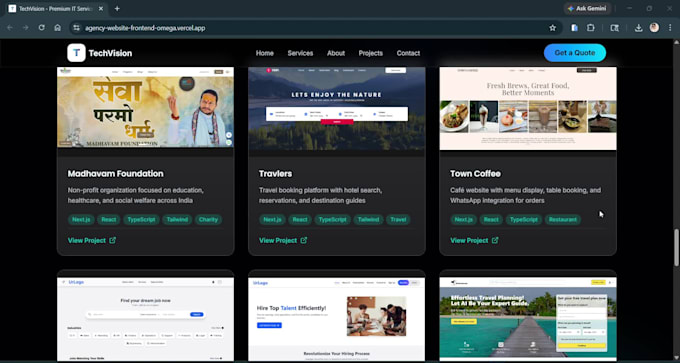The image size is (680, 363).
Task: Open browser home page icon
Action: [57, 28]
